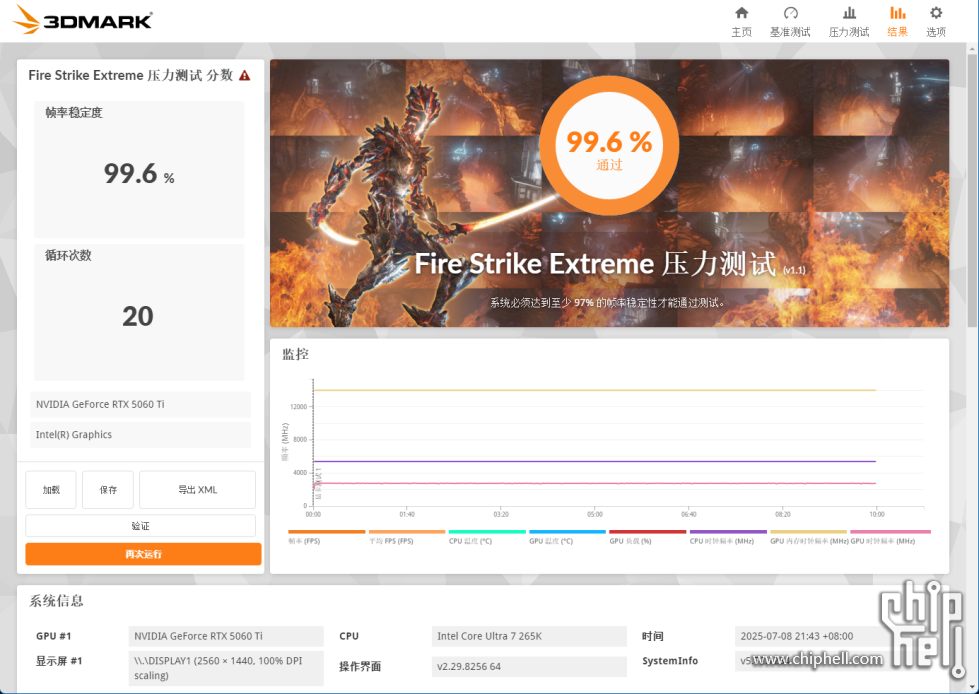The height and width of the screenshot is (694, 979).
Task: Toggle the GPU 负载 (%) red legend swatch
Action: coord(647,532)
